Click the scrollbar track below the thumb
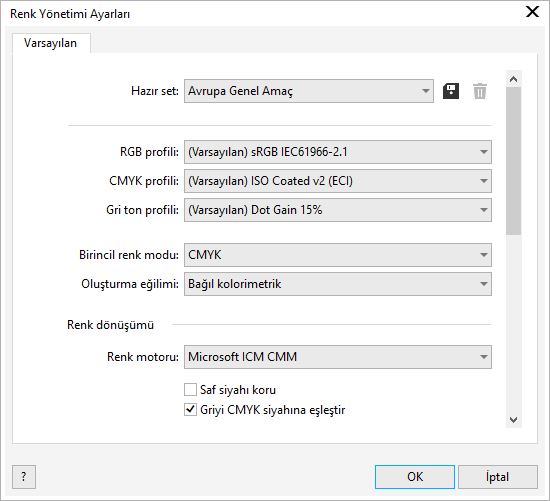This screenshot has width=550, height=501. (x=514, y=323)
